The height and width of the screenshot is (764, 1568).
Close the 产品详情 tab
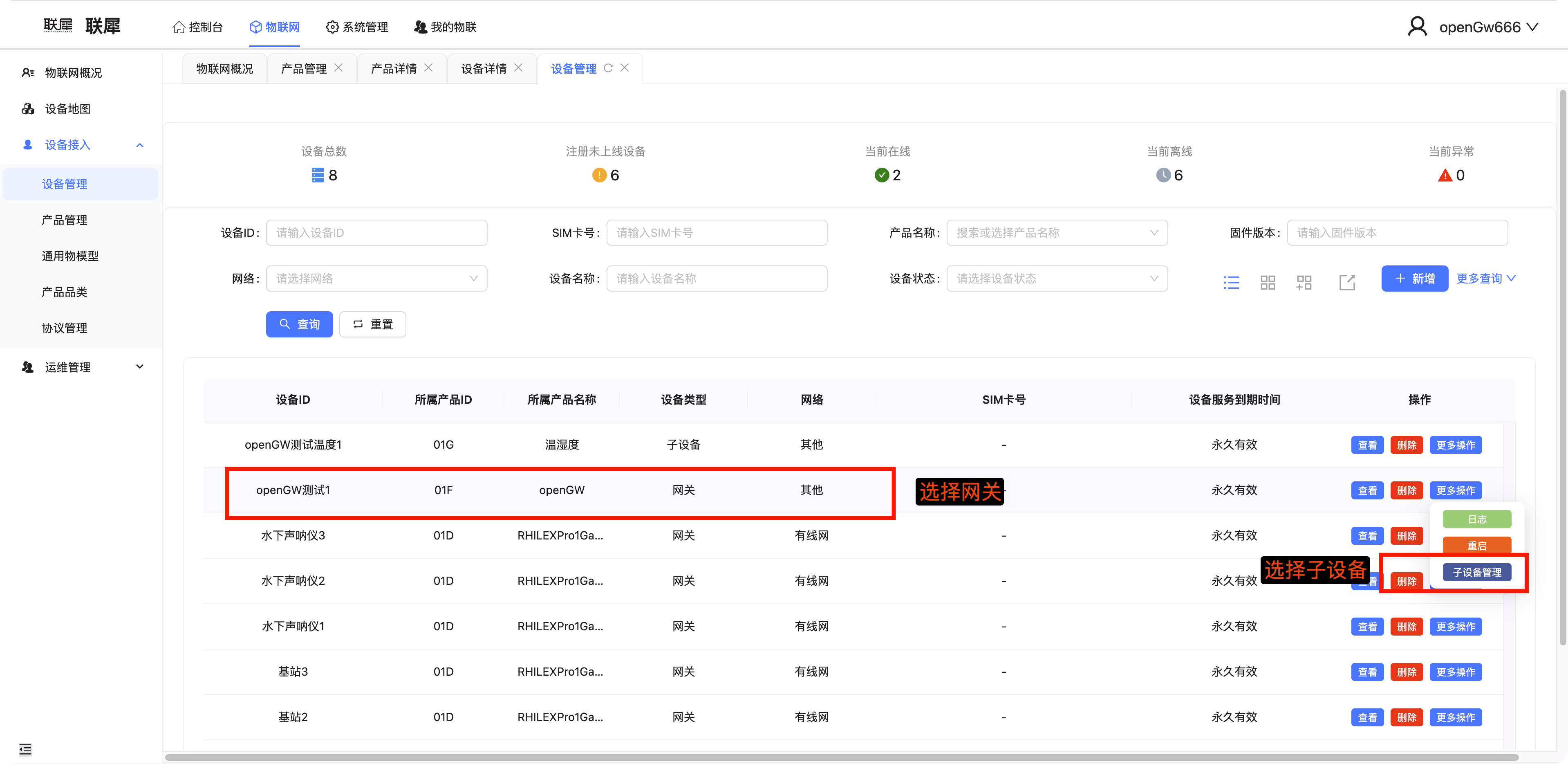428,67
